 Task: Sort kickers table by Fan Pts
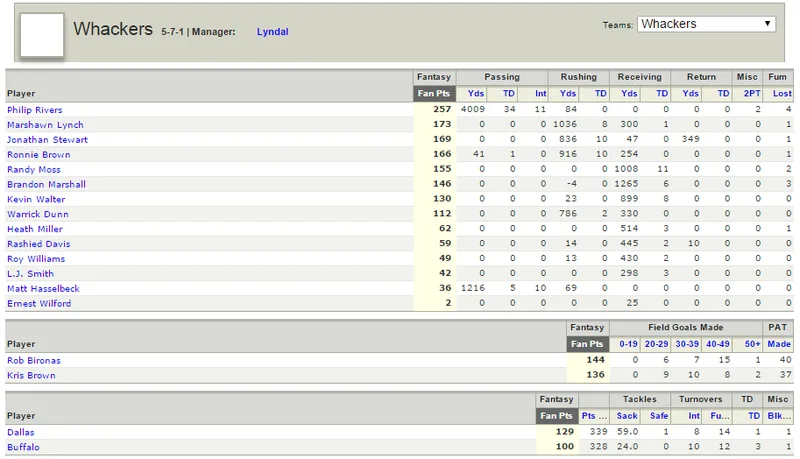coord(587,344)
